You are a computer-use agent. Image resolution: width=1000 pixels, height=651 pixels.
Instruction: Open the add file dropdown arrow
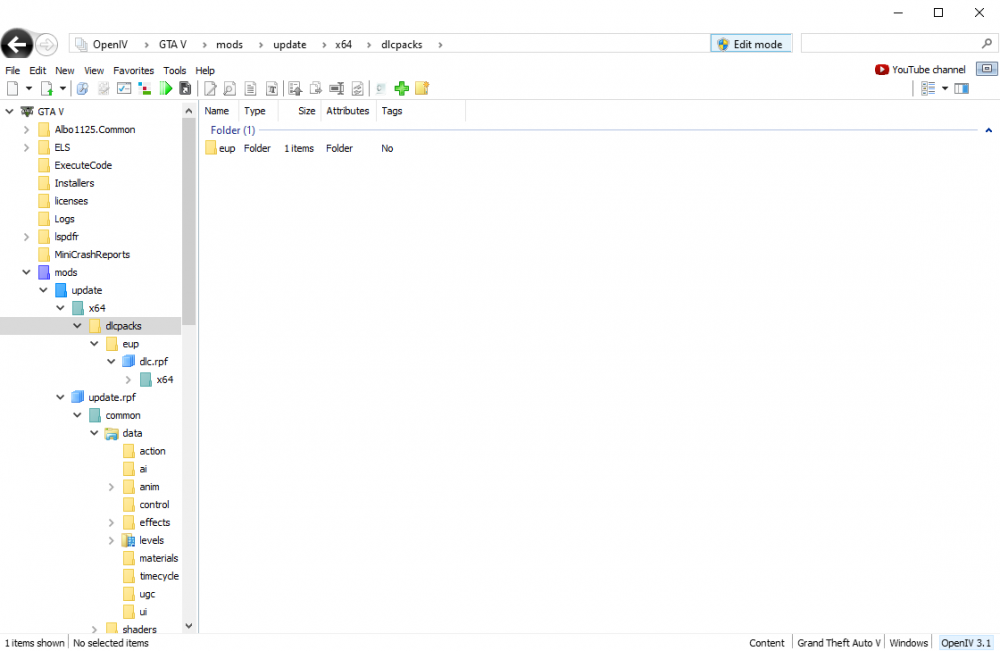click(x=62, y=89)
